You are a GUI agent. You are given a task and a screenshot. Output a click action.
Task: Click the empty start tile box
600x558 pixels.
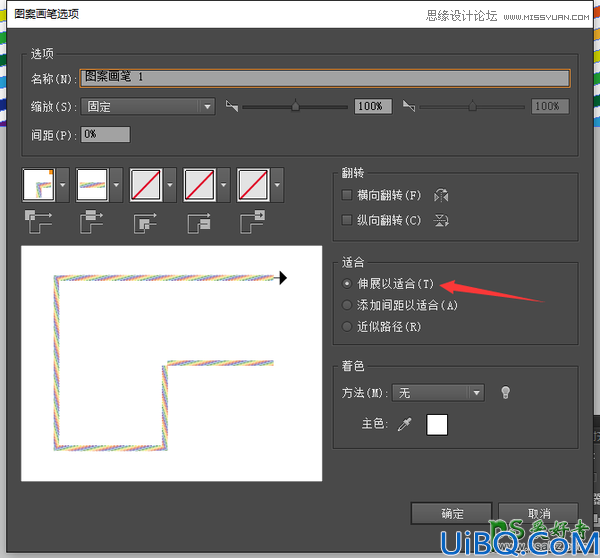pos(199,185)
